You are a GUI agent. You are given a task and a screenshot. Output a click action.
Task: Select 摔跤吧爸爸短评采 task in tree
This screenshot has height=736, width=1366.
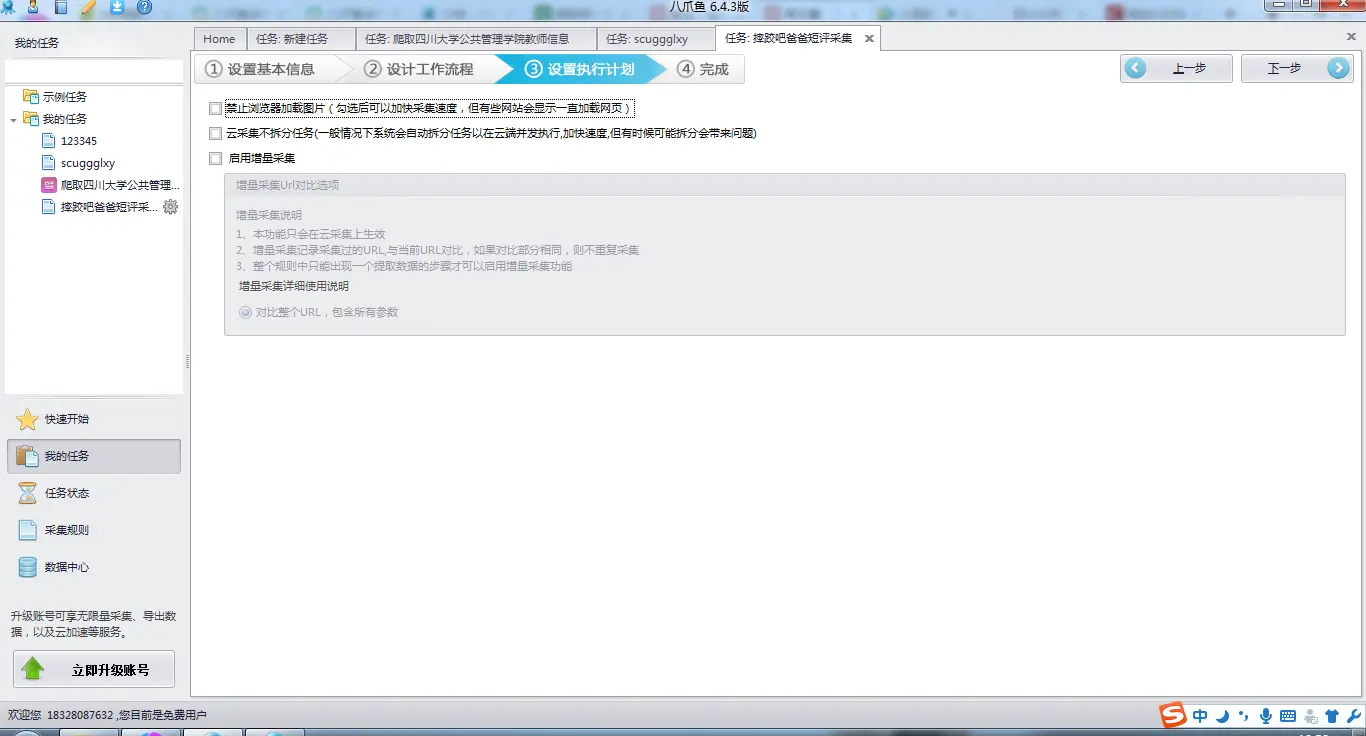point(109,207)
